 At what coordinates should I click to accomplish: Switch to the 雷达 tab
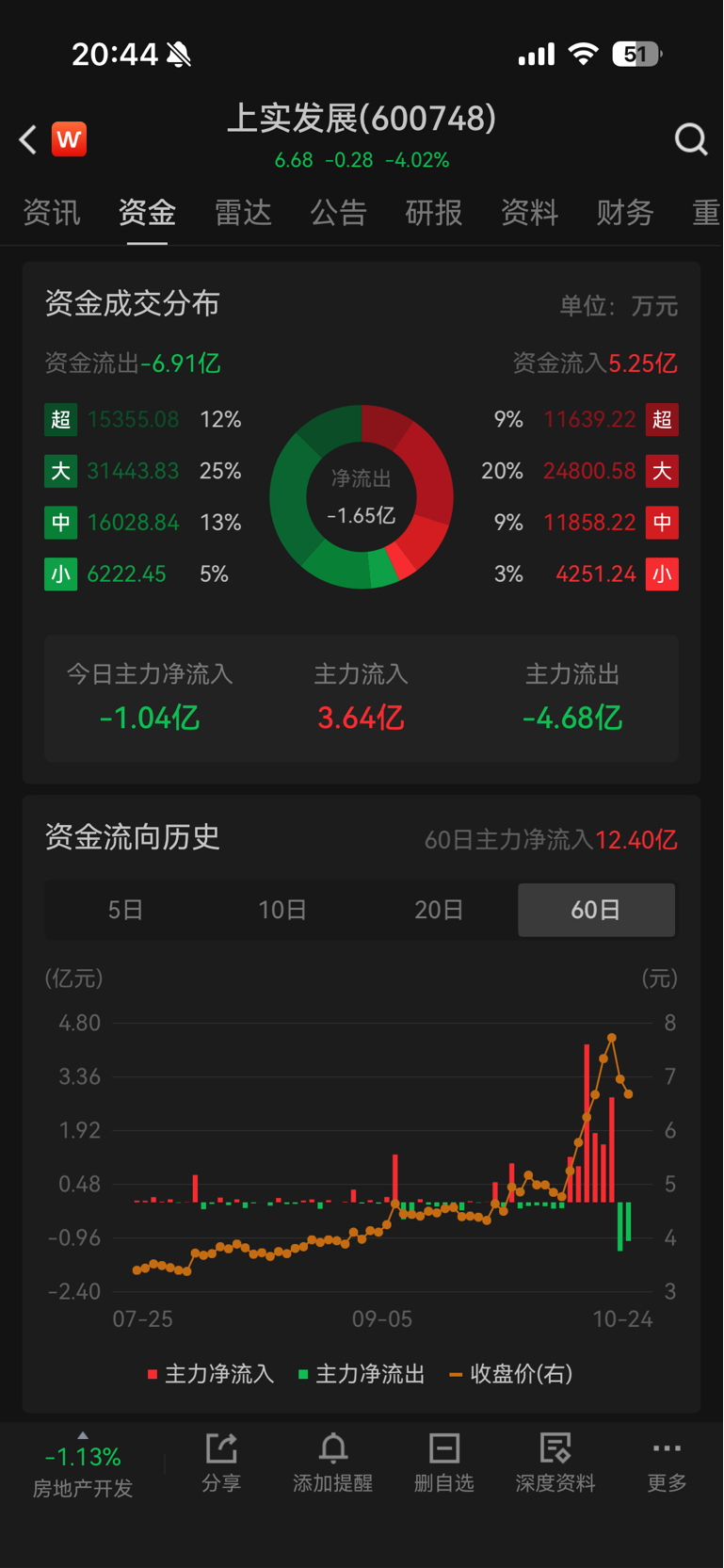[243, 213]
